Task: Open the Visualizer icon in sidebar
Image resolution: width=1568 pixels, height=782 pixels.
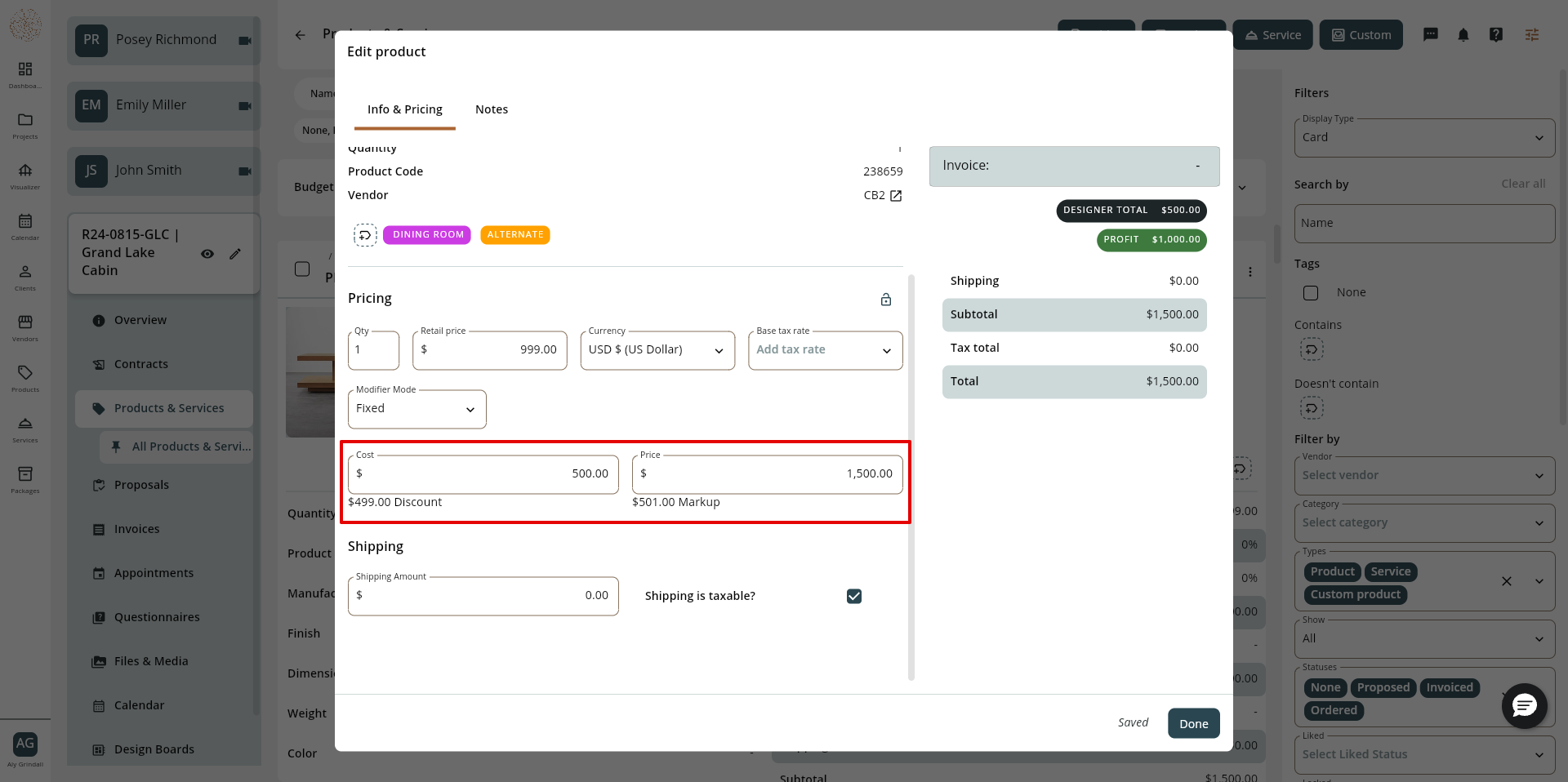Action: coord(25,171)
